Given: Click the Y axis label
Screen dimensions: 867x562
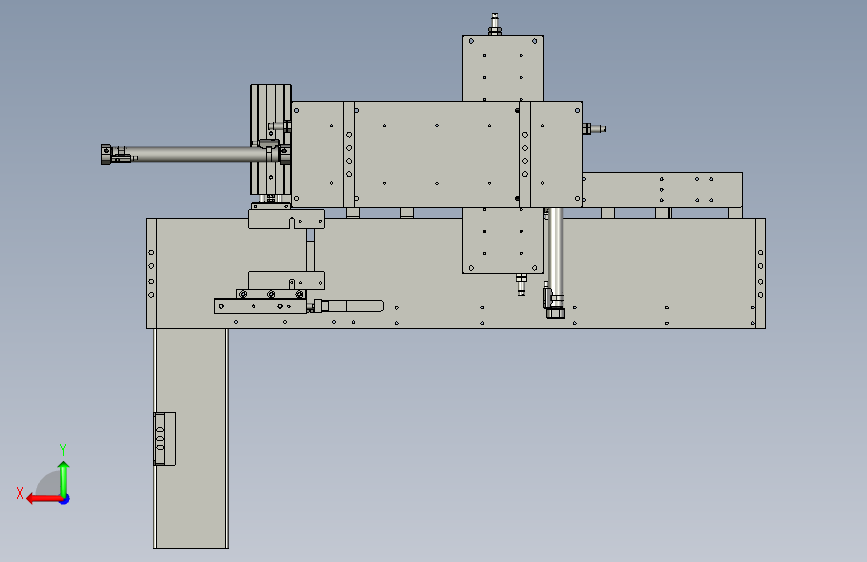Looking at the screenshot, I should [x=63, y=449].
